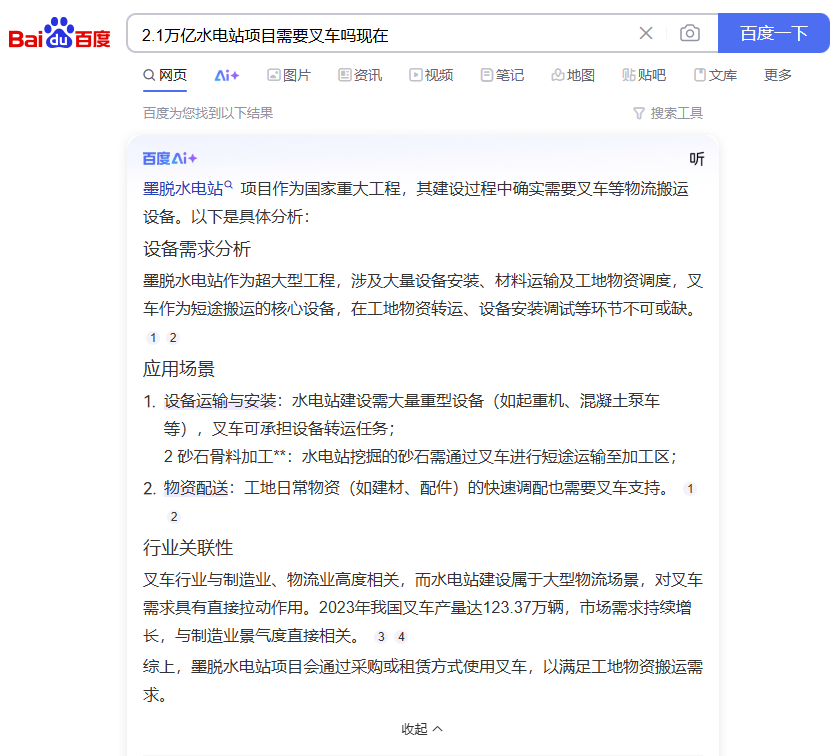Click the 百度一下 search button
The height and width of the screenshot is (756, 839).
point(774,33)
